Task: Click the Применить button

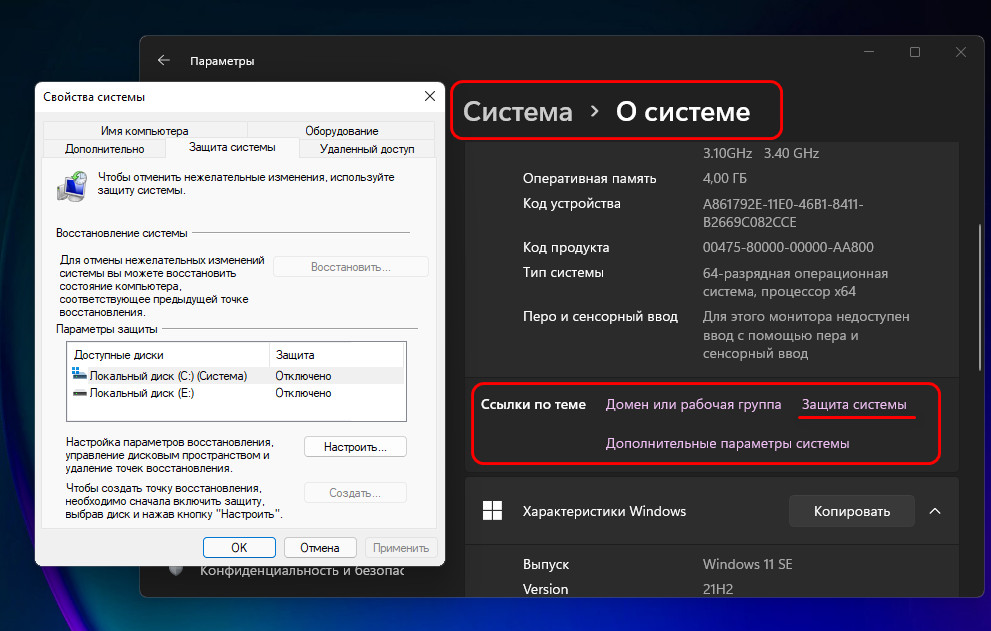Action: (x=401, y=548)
